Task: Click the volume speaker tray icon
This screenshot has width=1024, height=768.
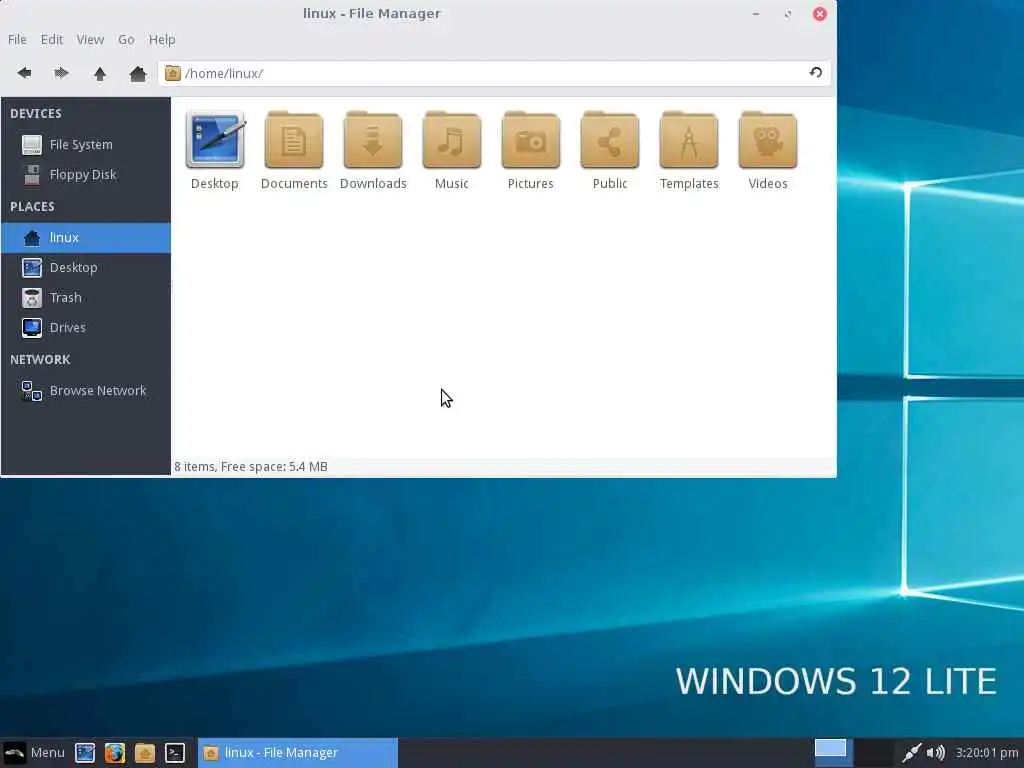Action: coord(936,753)
